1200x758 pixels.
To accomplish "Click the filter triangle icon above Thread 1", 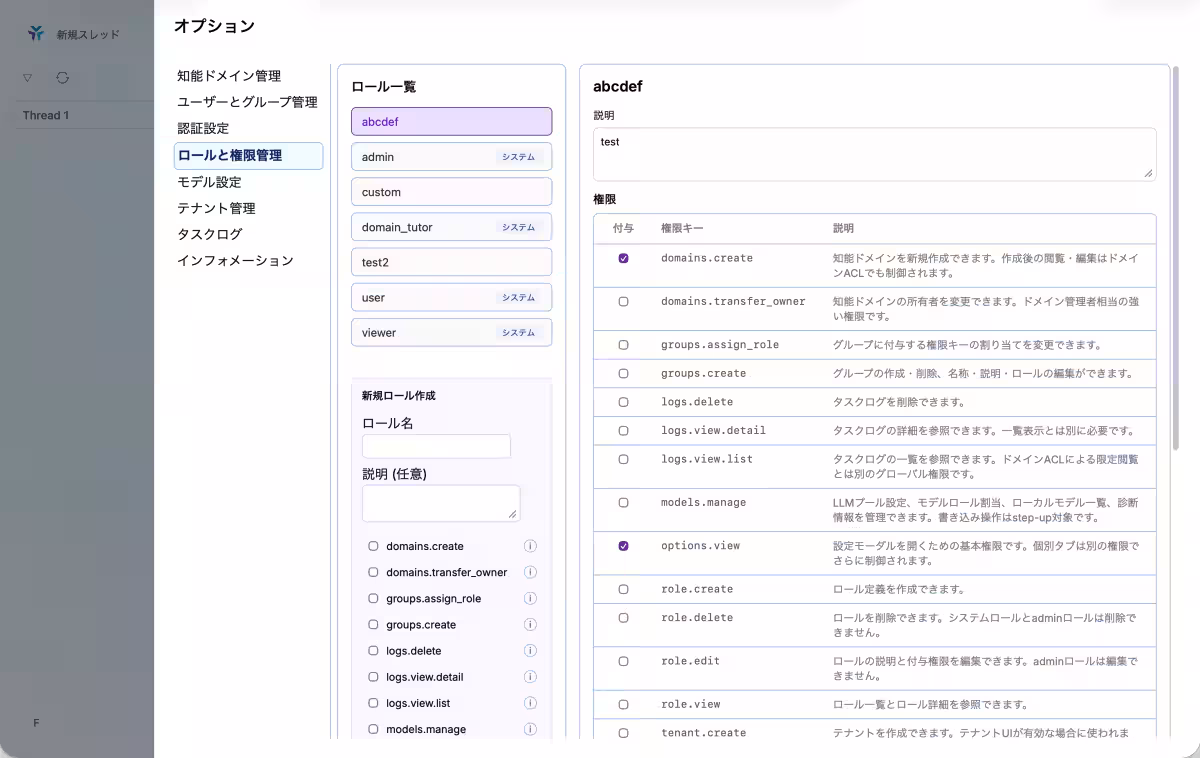I will (28, 77).
